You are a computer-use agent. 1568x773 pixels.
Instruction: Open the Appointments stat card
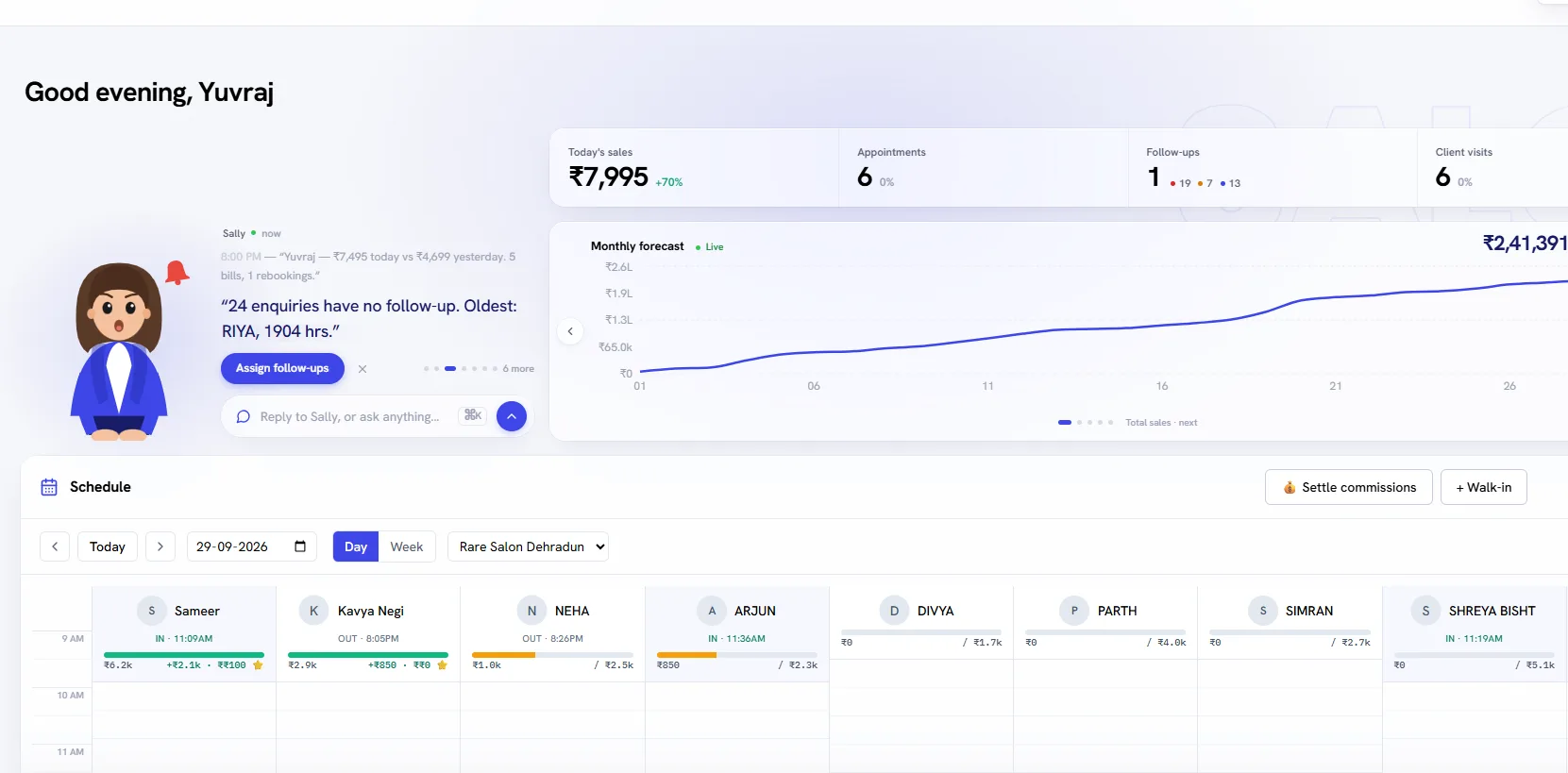[984, 168]
